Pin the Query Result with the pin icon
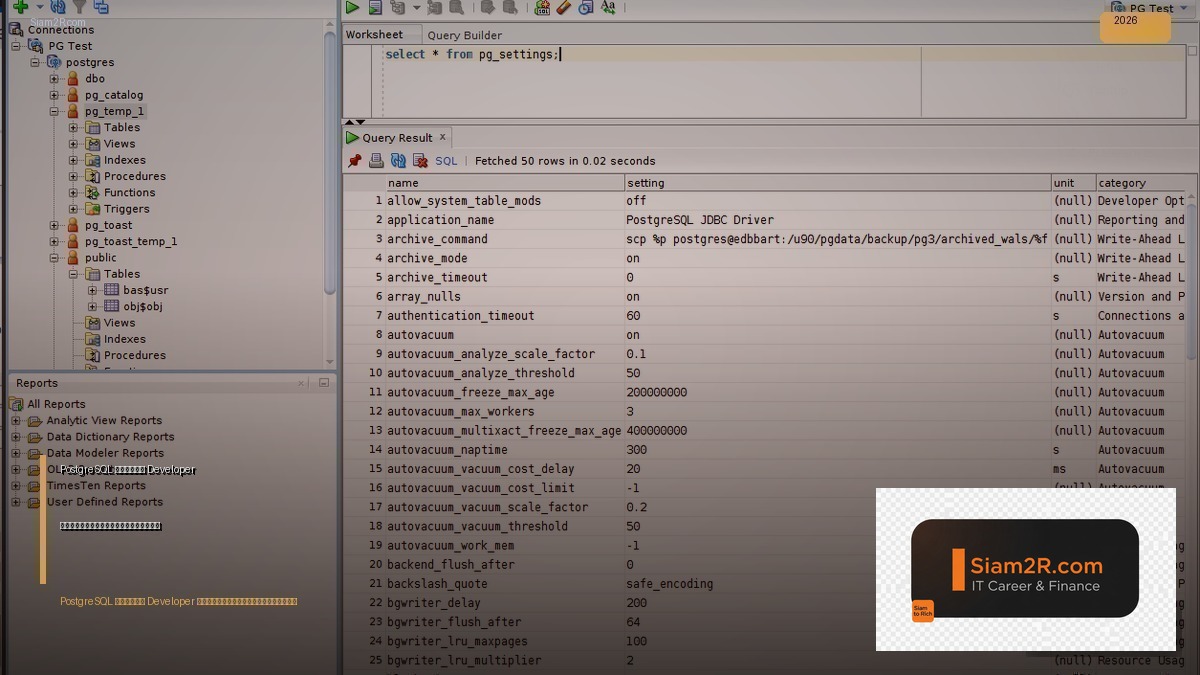Image resolution: width=1200 pixels, height=675 pixels. point(355,161)
